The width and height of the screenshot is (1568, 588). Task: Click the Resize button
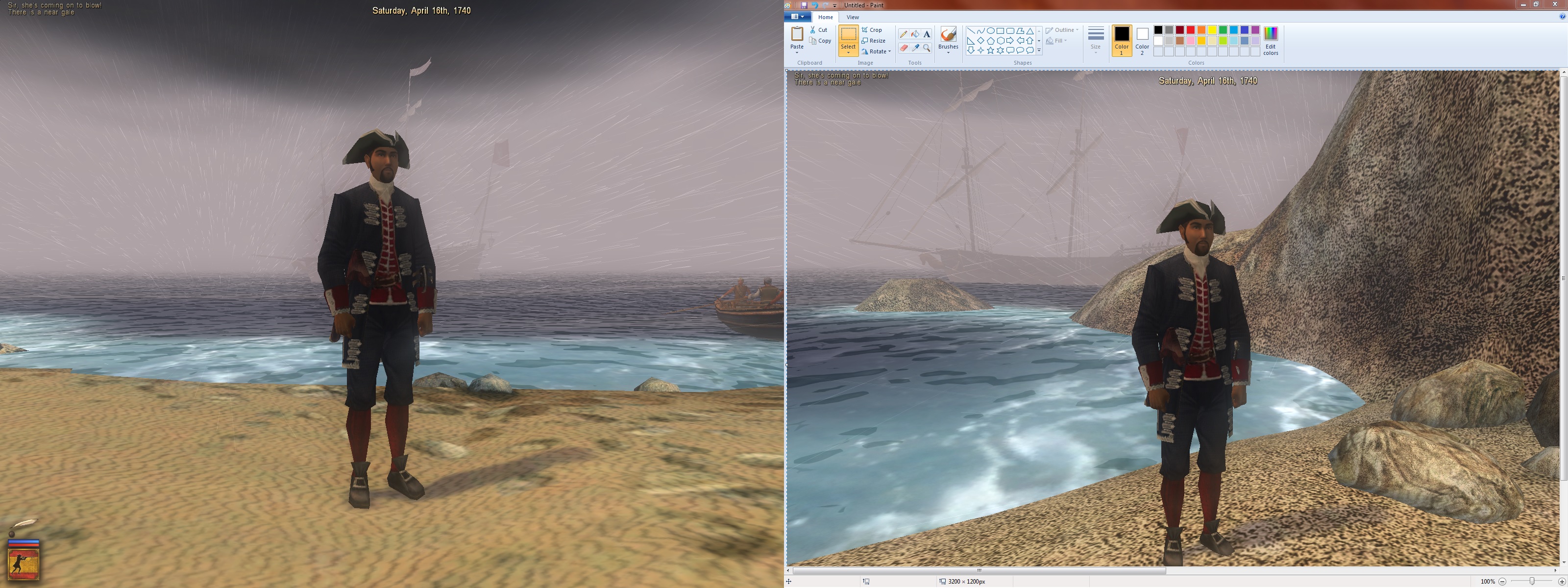(874, 41)
